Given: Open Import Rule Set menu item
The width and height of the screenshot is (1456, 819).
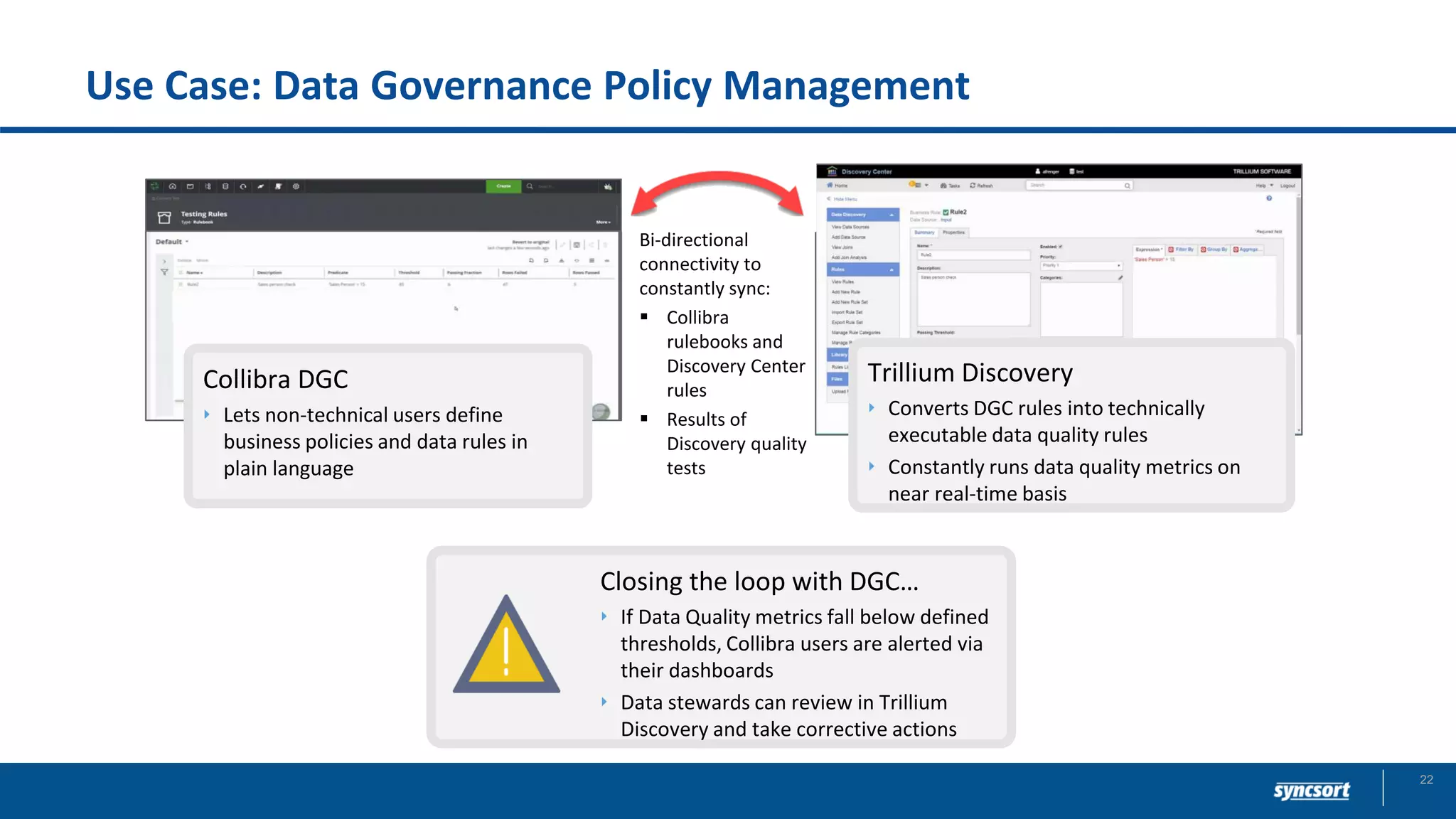Looking at the screenshot, I should (x=847, y=312).
